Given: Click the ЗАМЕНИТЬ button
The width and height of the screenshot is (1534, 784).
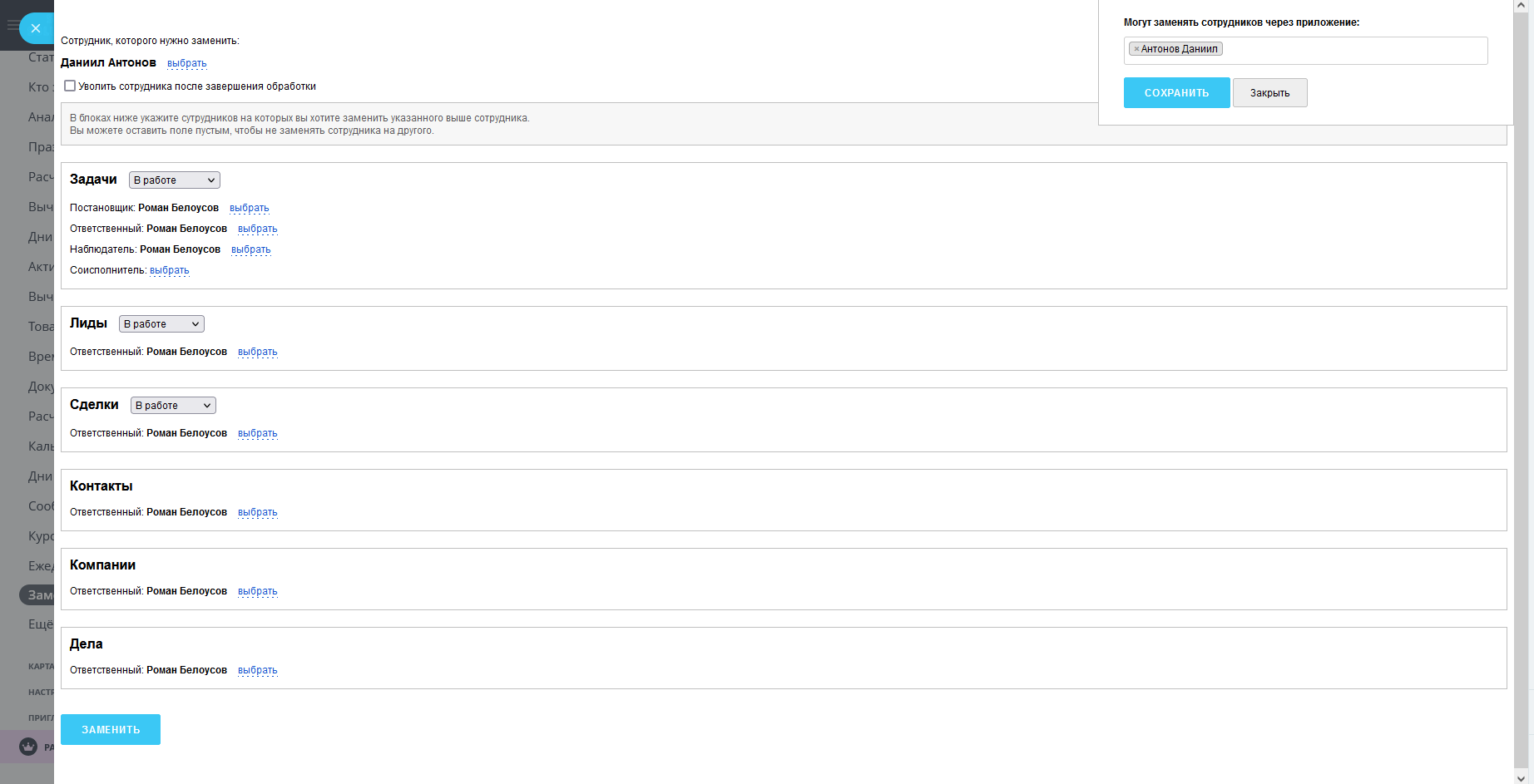Looking at the screenshot, I should click(111, 730).
